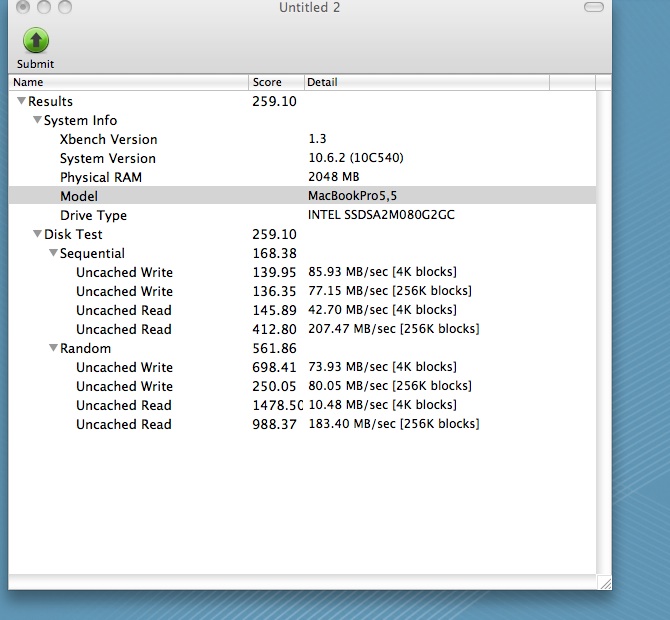Select the System Version row
This screenshot has height=620, width=670.
302,158
